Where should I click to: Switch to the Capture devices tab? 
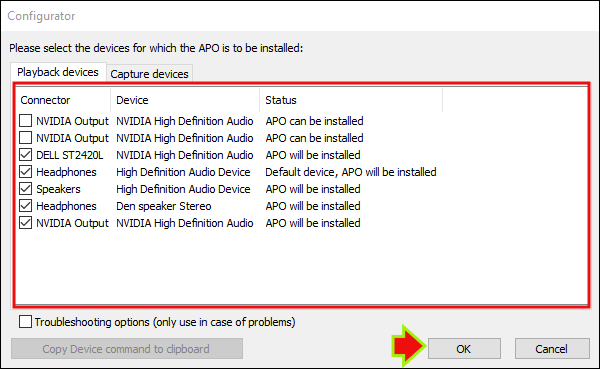149,73
